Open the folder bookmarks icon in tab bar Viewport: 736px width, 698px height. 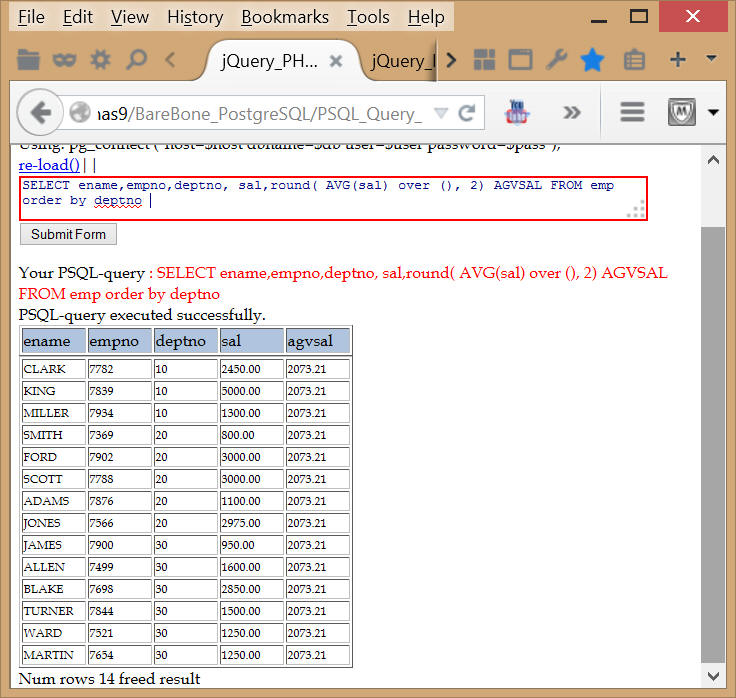28,60
